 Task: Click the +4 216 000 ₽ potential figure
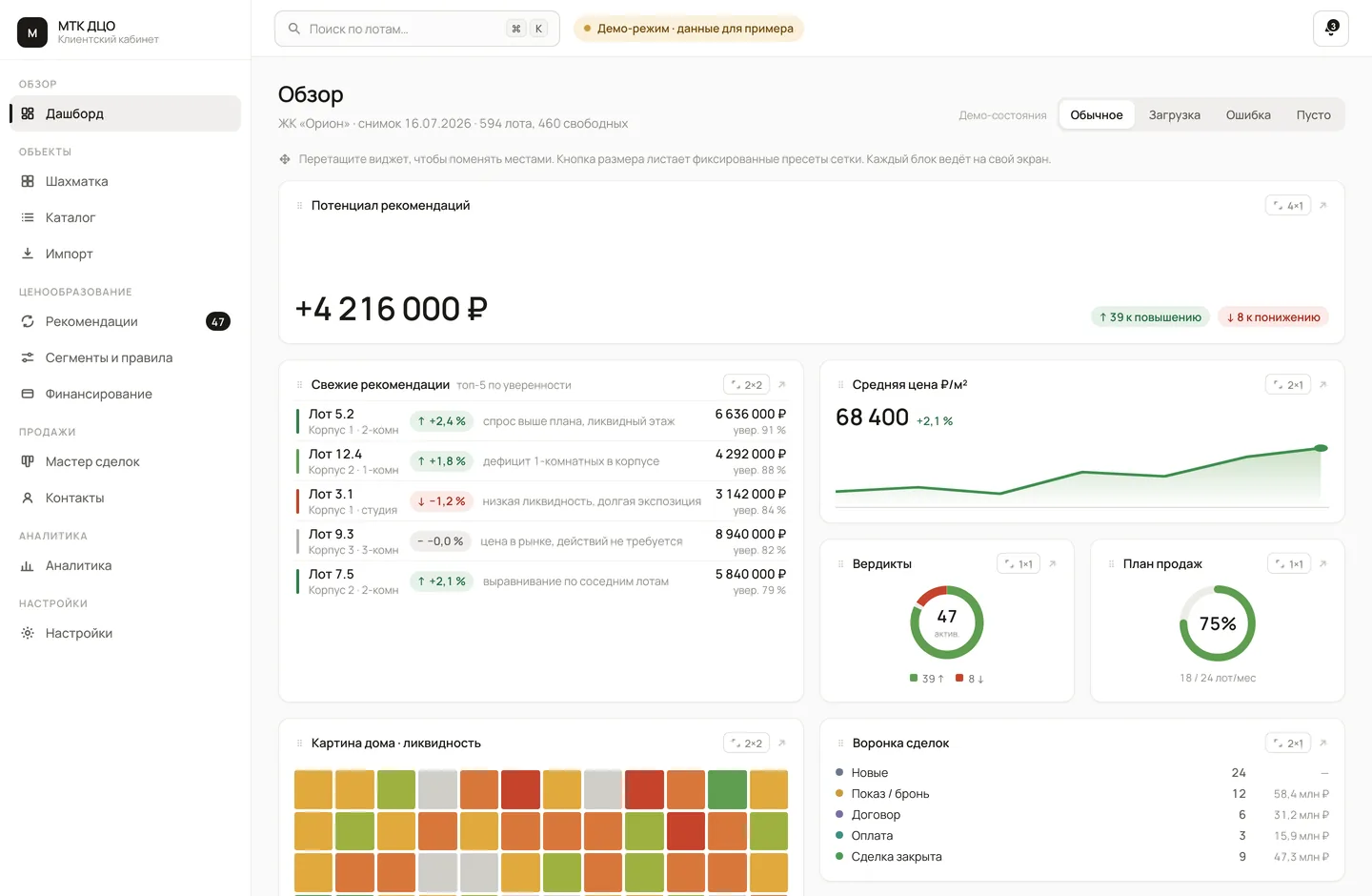392,309
